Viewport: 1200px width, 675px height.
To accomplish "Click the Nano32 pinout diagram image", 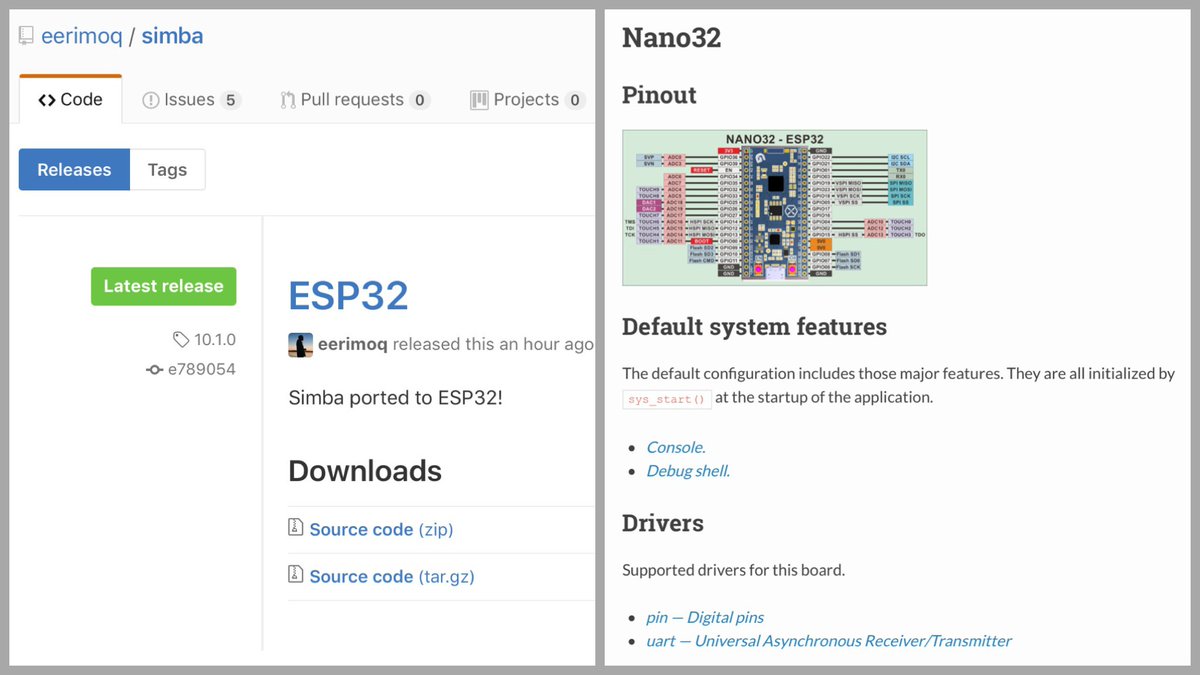I will tap(774, 207).
